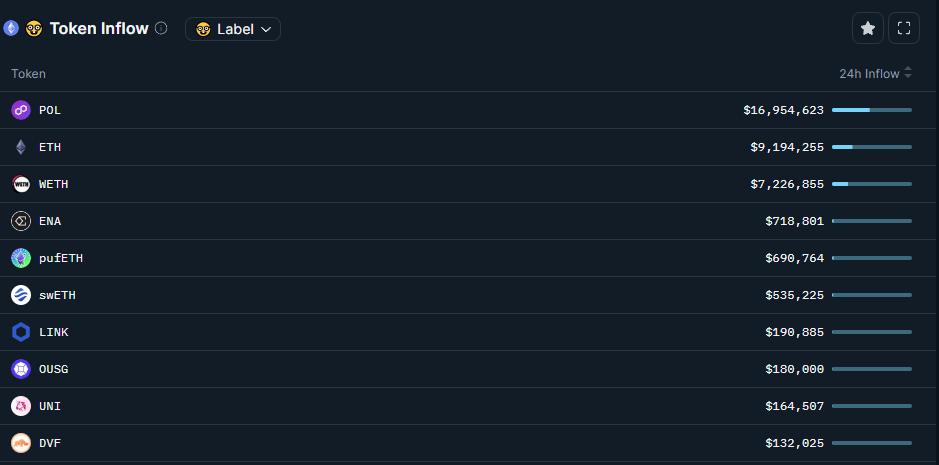Click the UNI token icon
939x465 pixels.
tap(21, 406)
